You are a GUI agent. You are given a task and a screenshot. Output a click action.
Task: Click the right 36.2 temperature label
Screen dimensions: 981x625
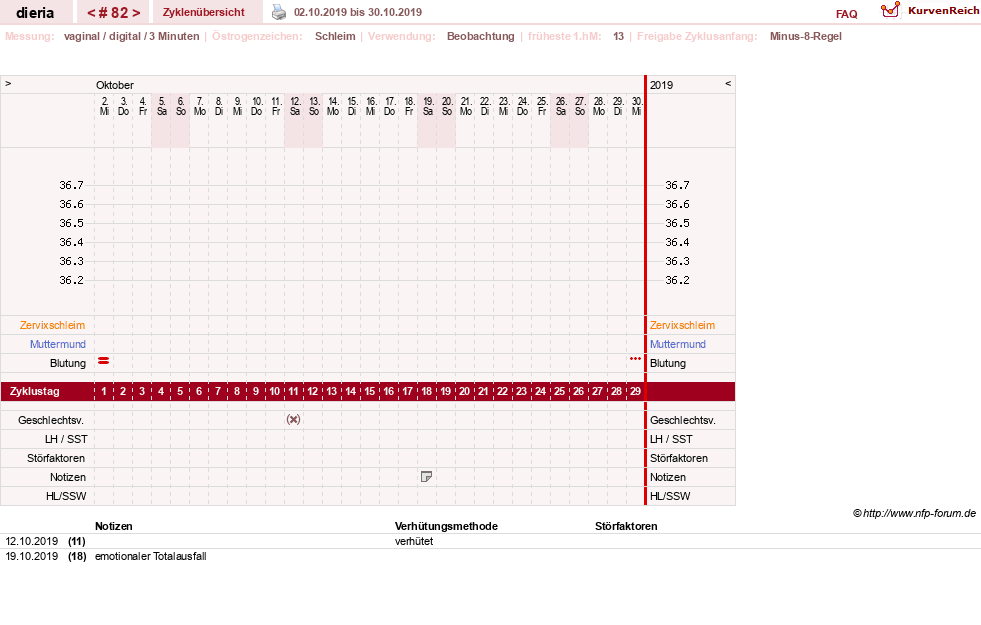678,280
